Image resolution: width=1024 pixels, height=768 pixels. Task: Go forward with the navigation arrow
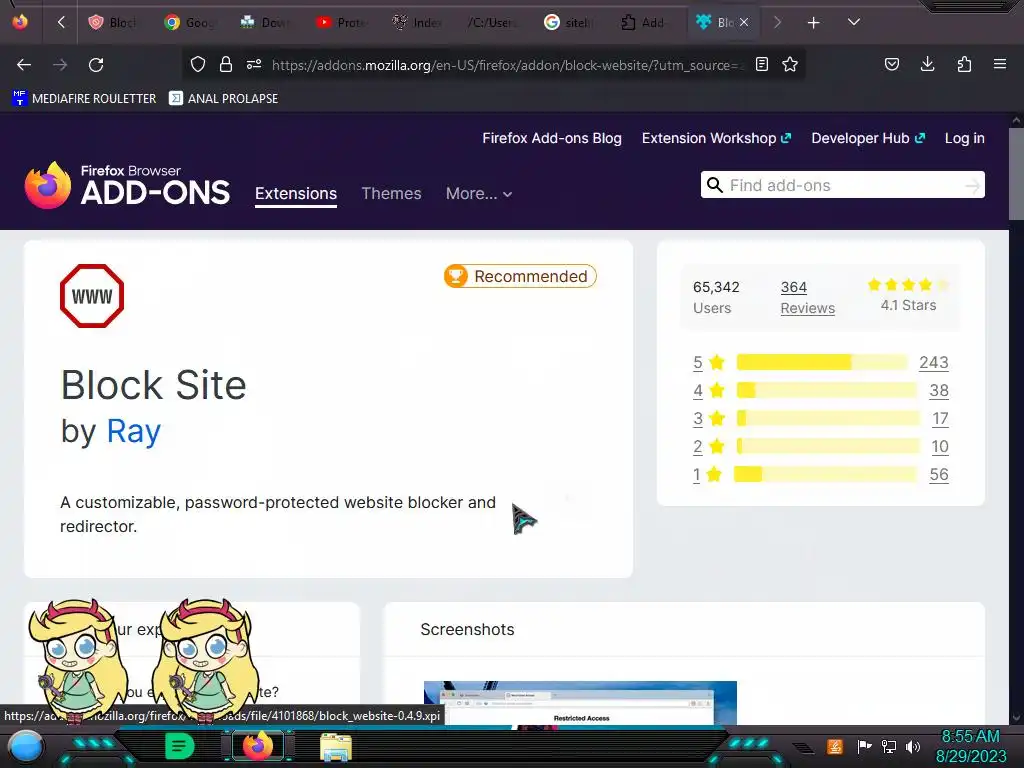[60, 65]
